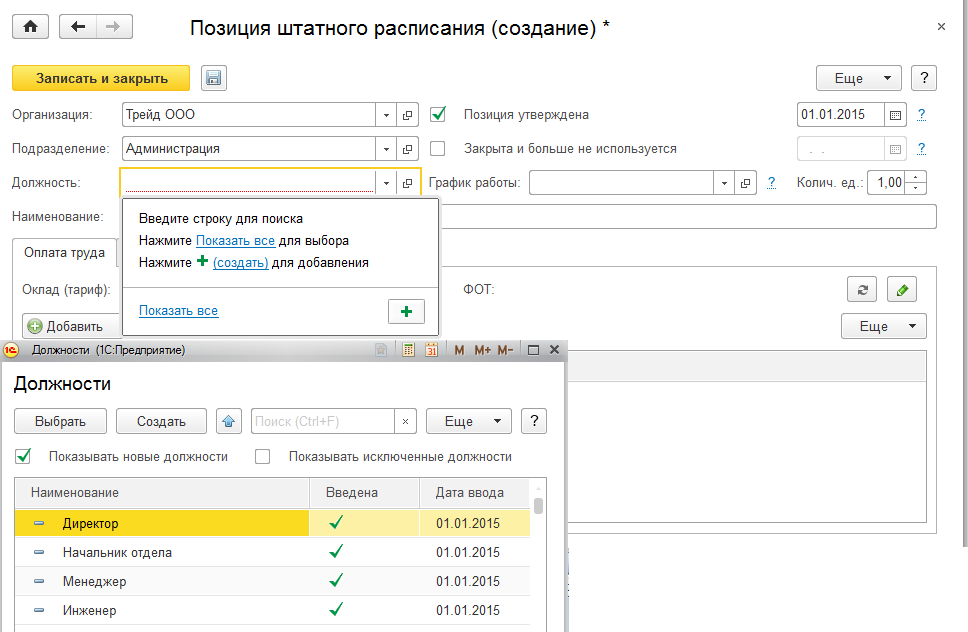Open the Еще menu in Должности window
This screenshot has width=968, height=632.
tap(468, 421)
